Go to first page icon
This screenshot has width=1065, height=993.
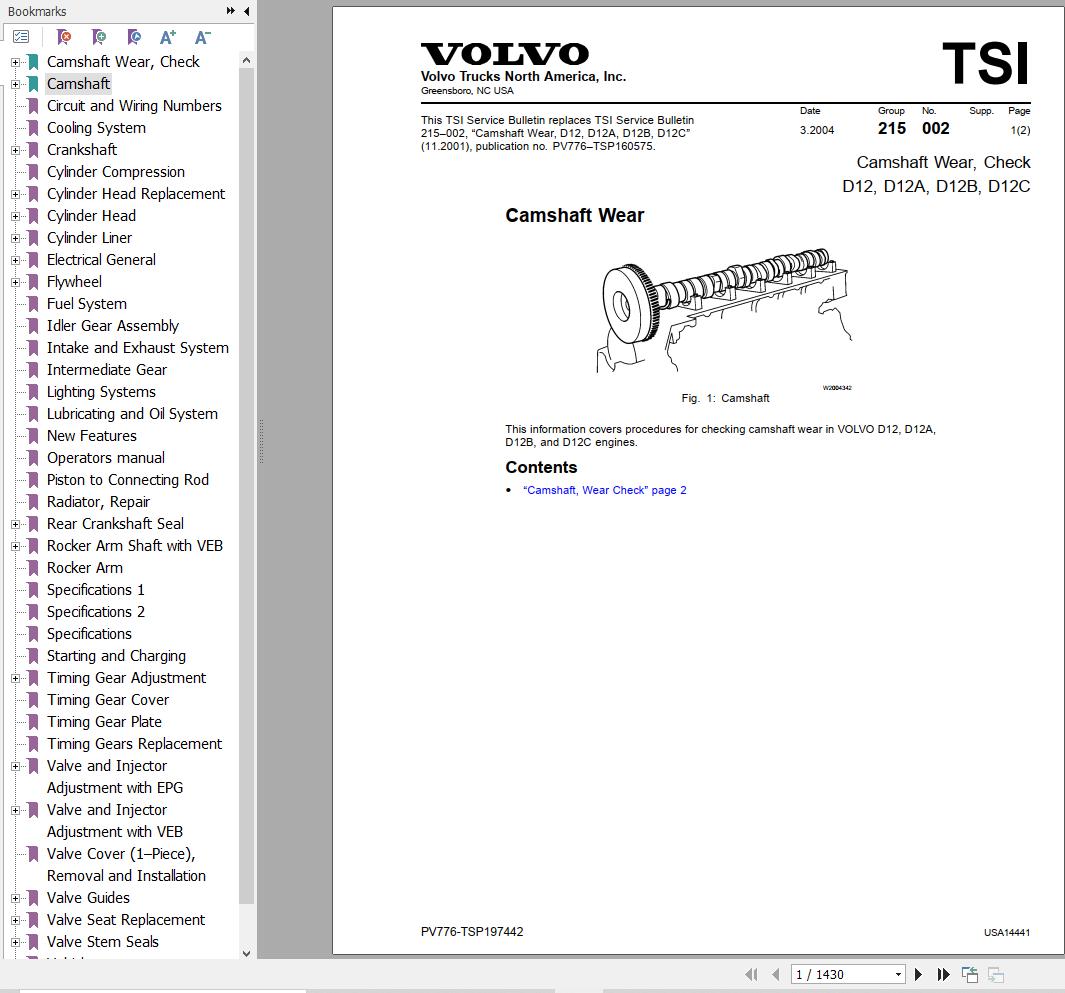(750, 974)
